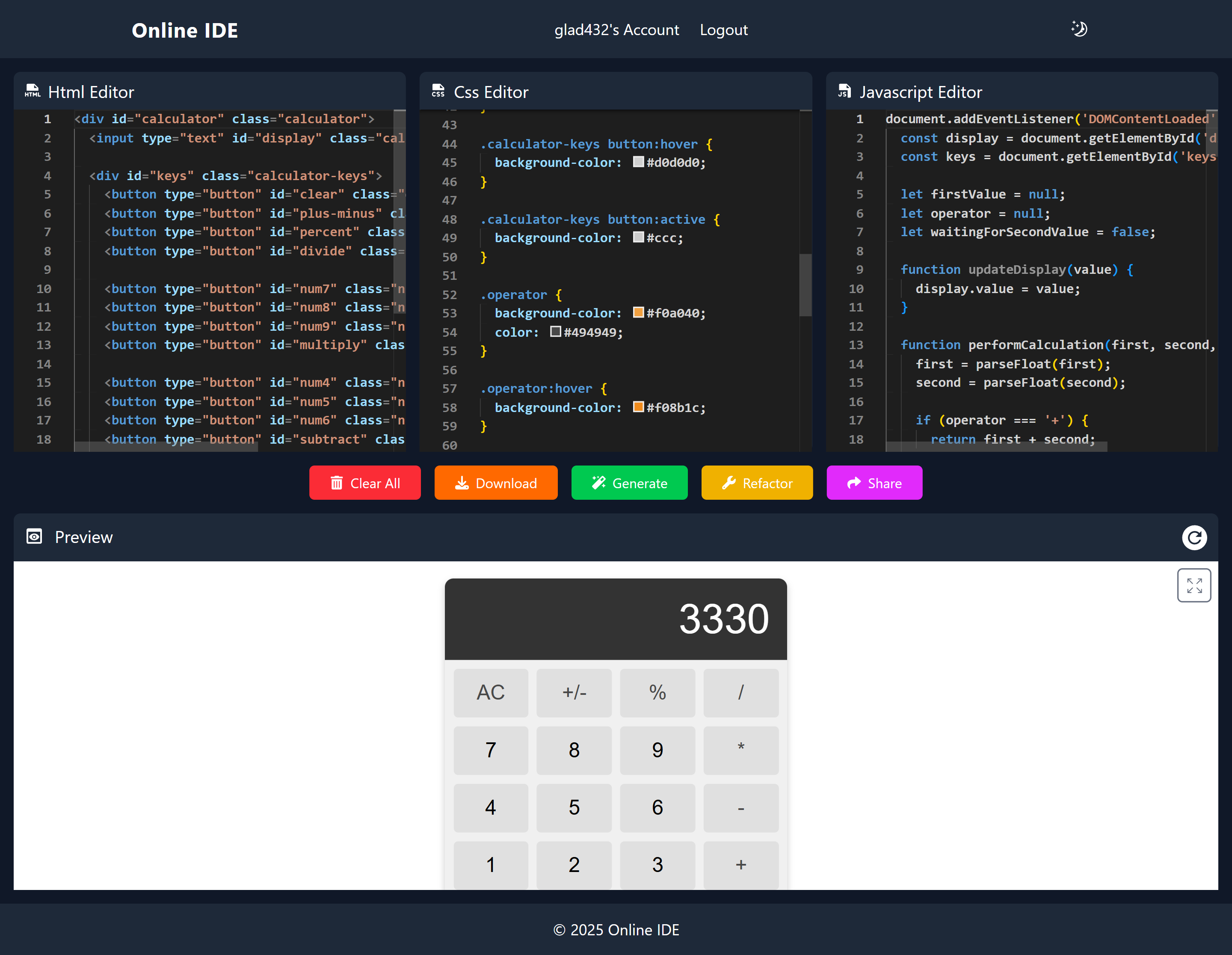Click the Share button label
The image size is (1232, 955).
pyautogui.click(x=885, y=483)
